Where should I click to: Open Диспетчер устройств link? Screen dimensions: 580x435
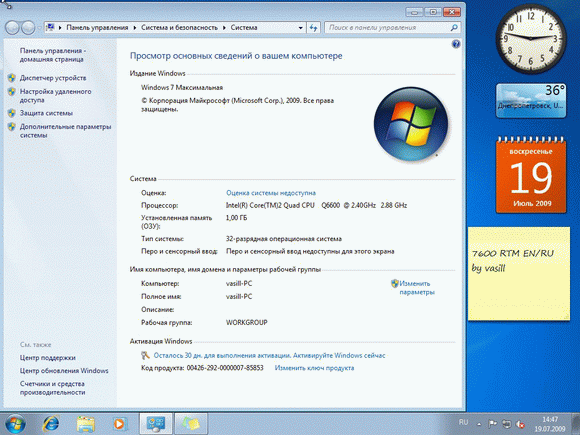53,78
